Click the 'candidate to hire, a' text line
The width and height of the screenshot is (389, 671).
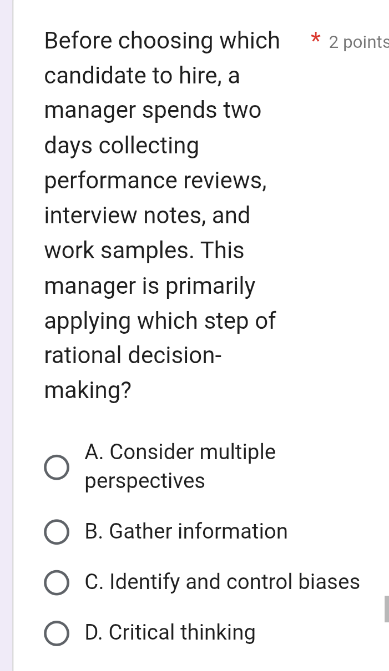pos(142,76)
